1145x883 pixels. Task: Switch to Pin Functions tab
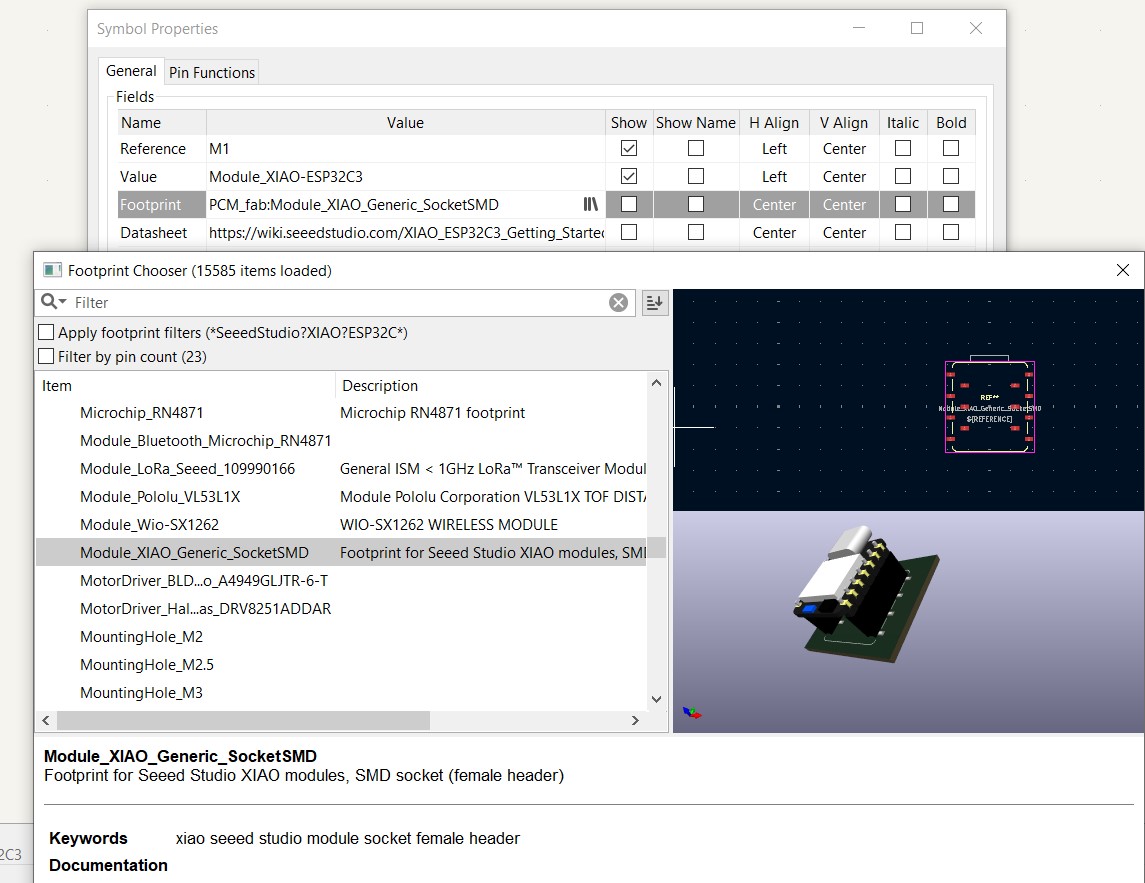212,72
